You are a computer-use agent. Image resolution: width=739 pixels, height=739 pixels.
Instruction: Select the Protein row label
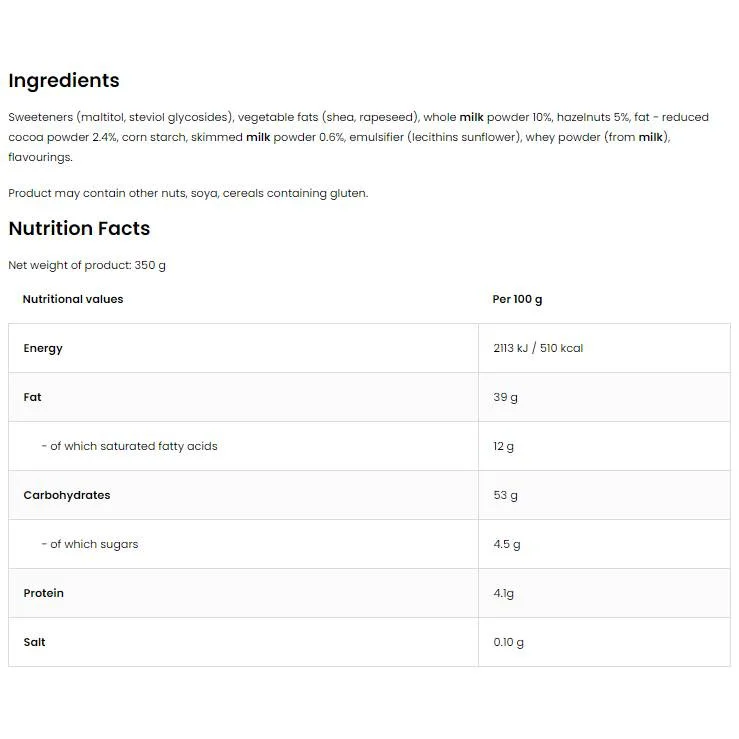click(x=43, y=593)
